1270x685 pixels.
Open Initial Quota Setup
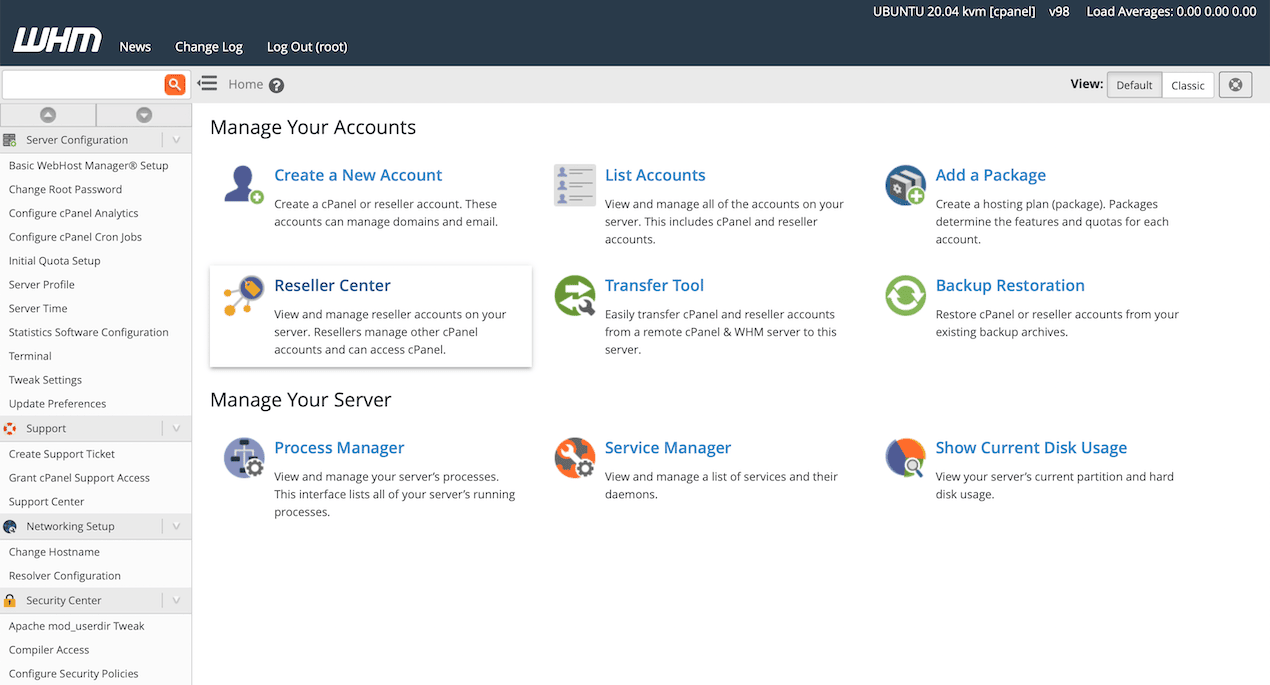pyautogui.click(x=54, y=261)
